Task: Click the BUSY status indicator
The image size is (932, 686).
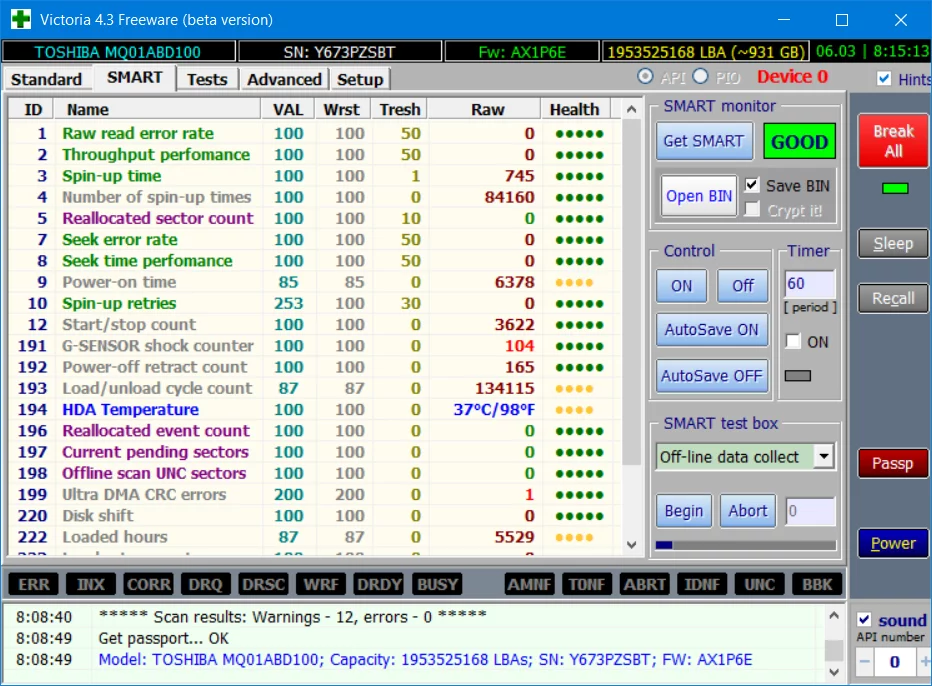Action: [437, 584]
